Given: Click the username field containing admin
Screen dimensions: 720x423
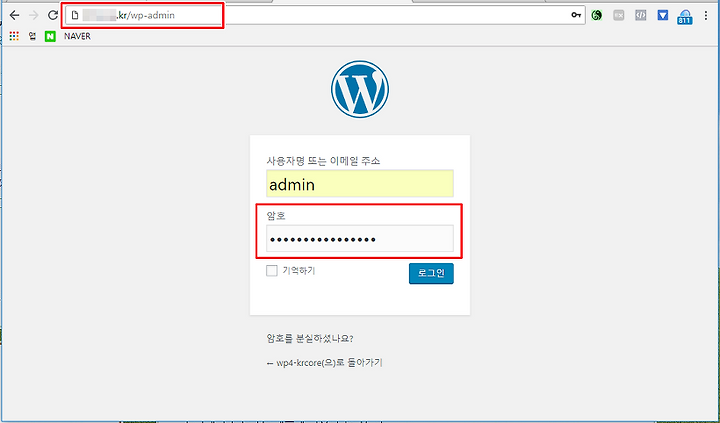Looking at the screenshot, I should click(360, 184).
